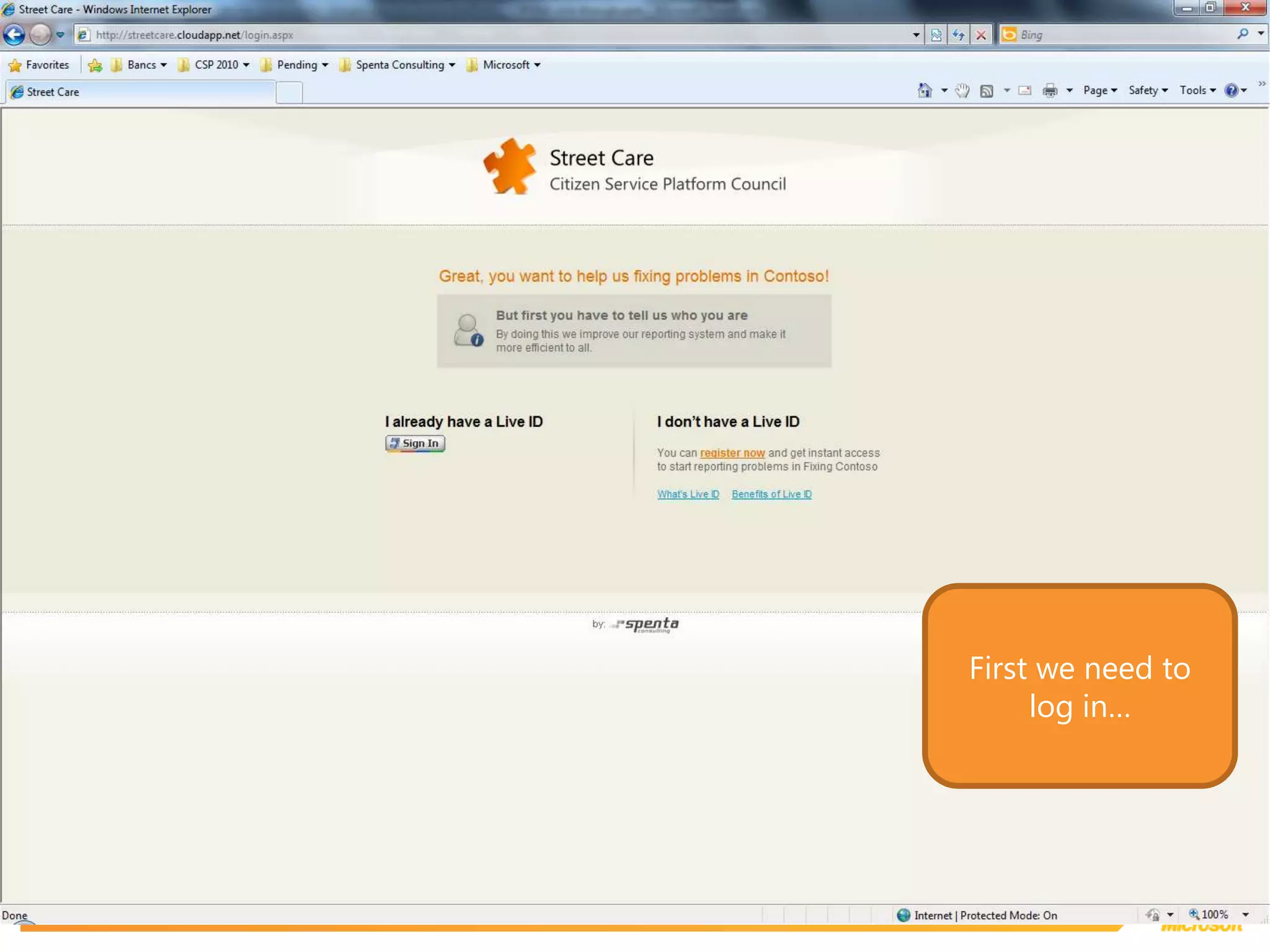Open the Bancs favorites folder

[x=139, y=65]
